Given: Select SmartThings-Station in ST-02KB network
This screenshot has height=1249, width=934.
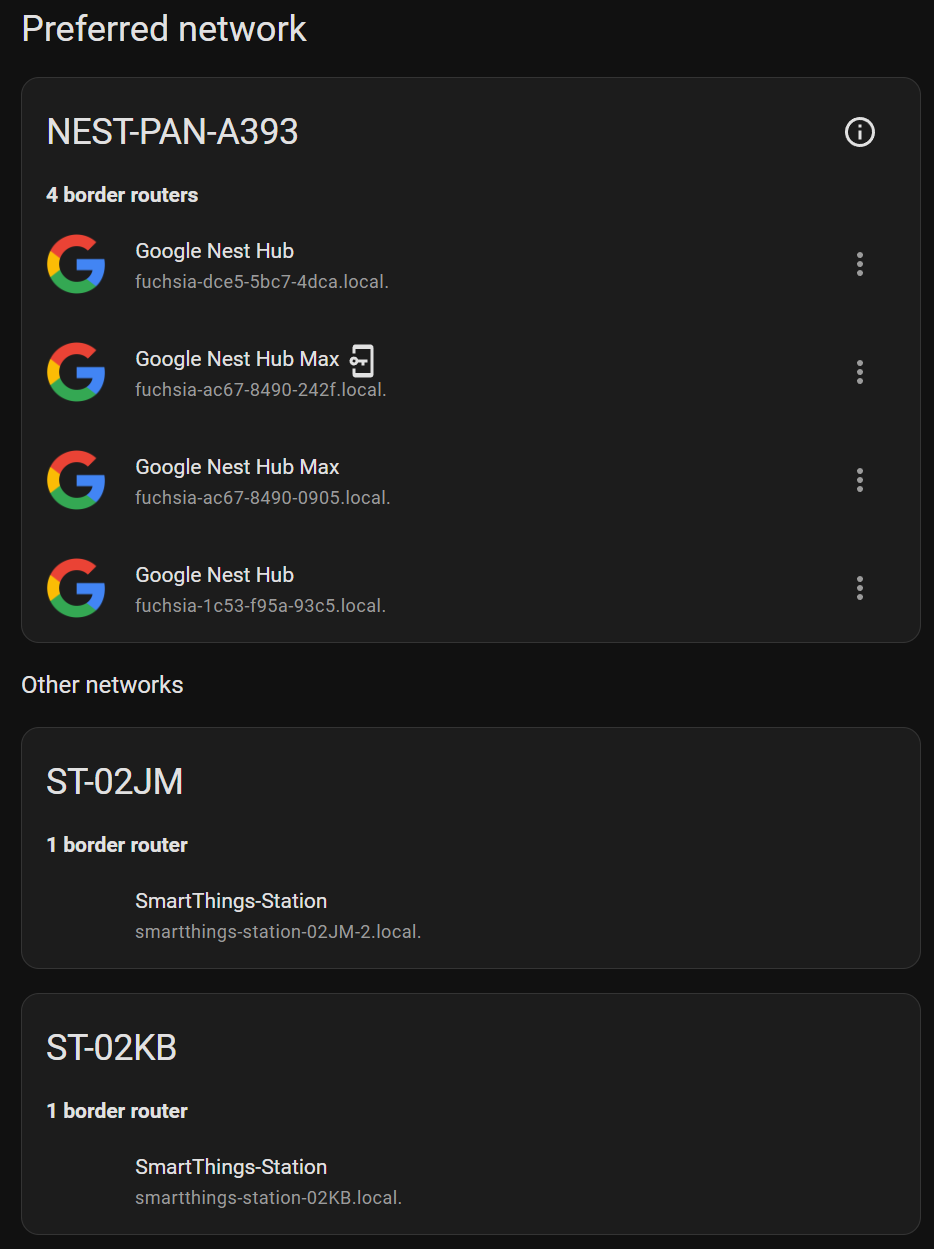Looking at the screenshot, I should click(x=231, y=1167).
